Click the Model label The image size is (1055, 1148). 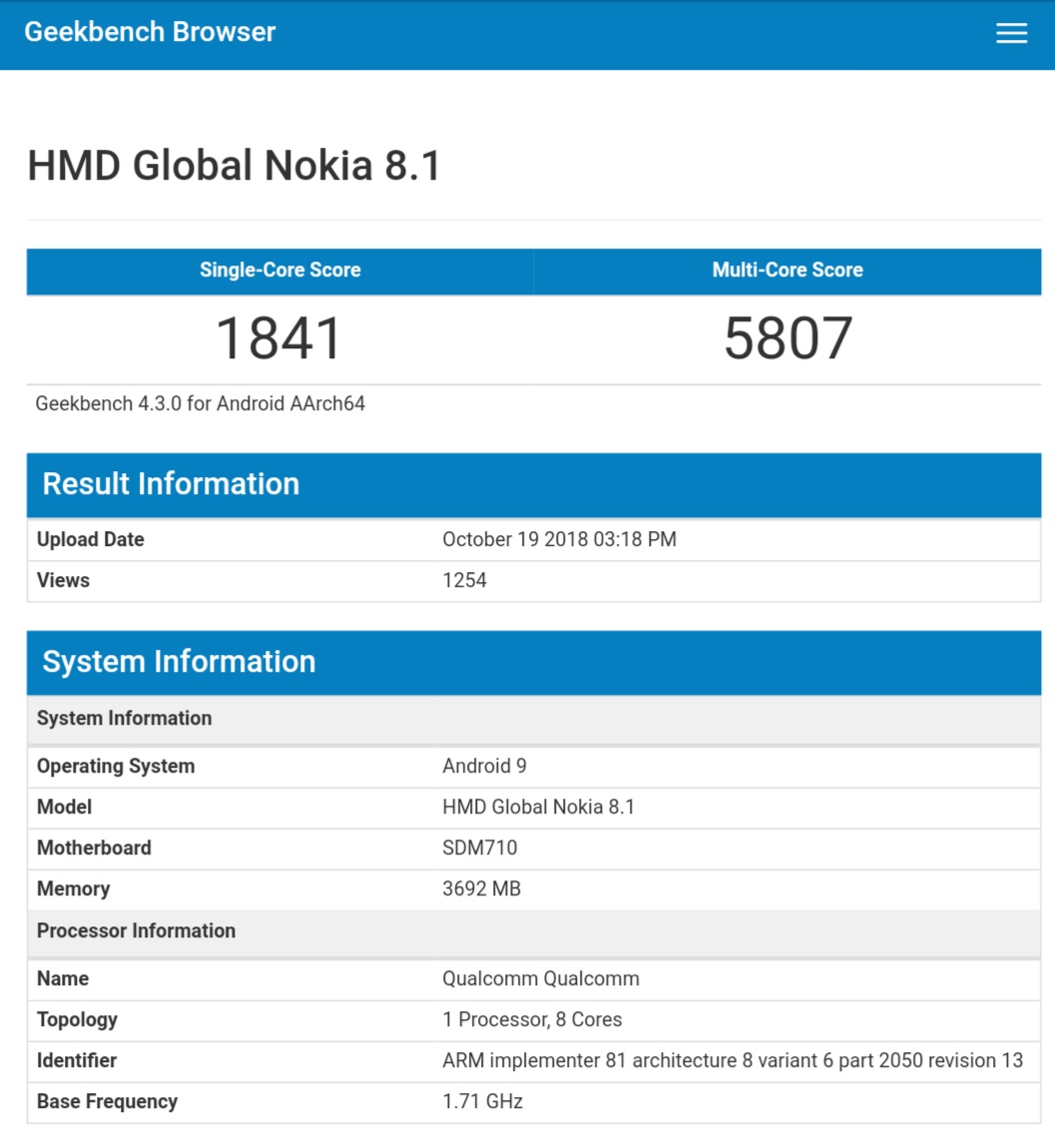[65, 808]
